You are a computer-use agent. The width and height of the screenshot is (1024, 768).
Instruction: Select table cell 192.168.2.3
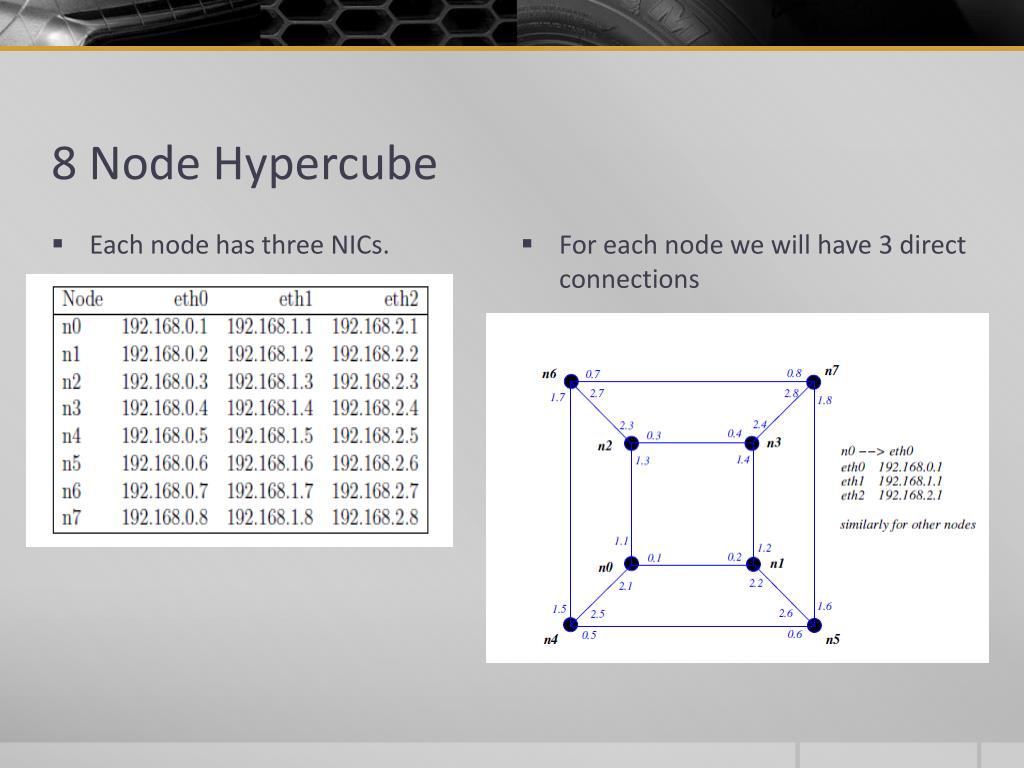tap(375, 381)
